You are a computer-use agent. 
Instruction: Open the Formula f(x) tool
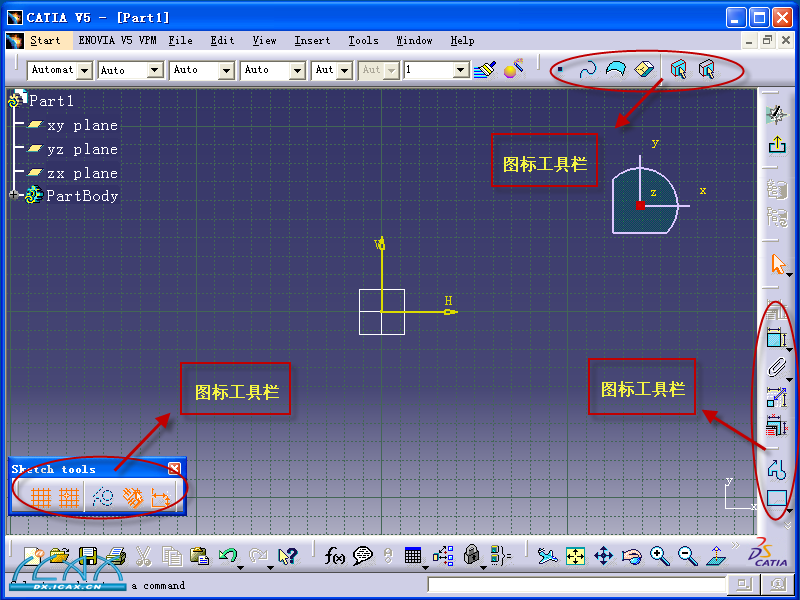tap(335, 556)
